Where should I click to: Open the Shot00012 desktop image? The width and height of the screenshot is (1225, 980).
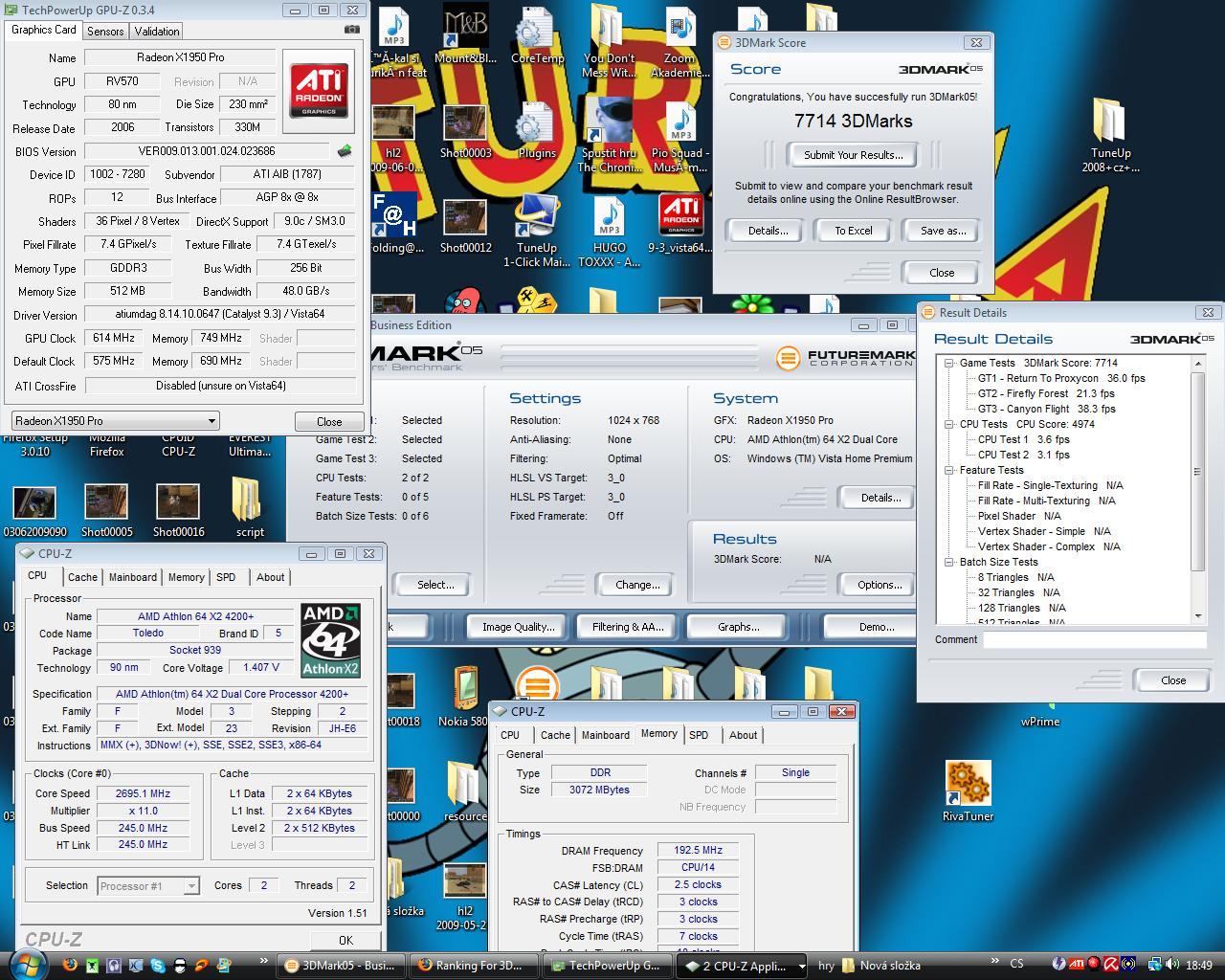pyautogui.click(x=465, y=224)
